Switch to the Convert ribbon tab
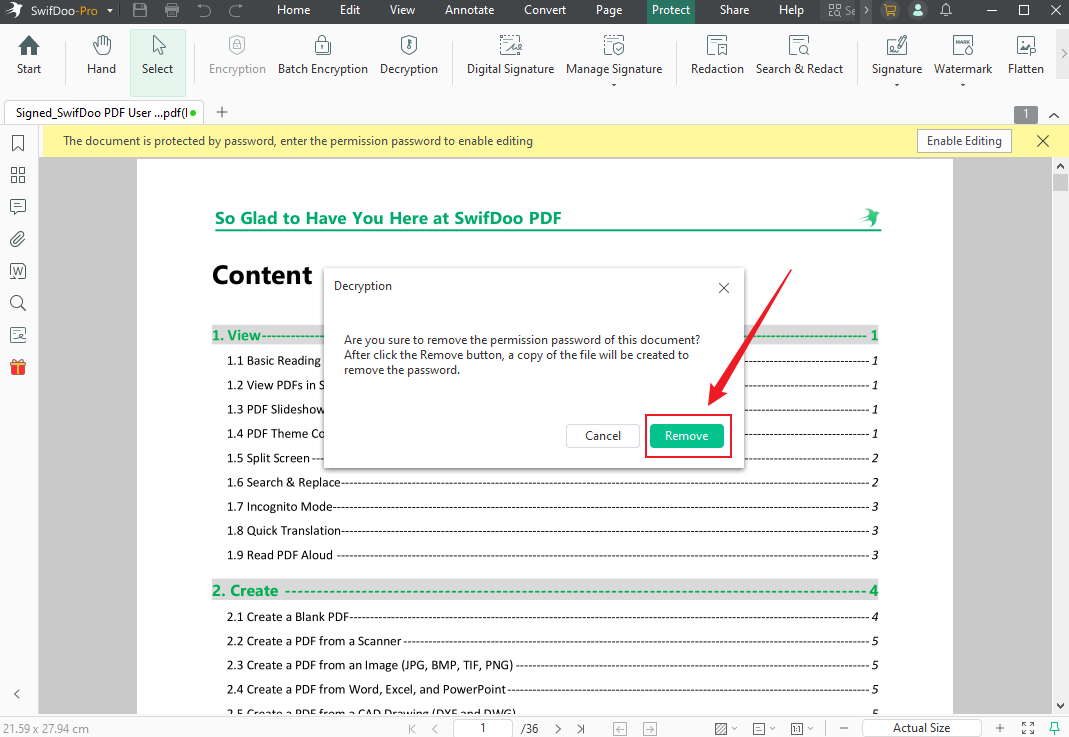 coord(545,10)
